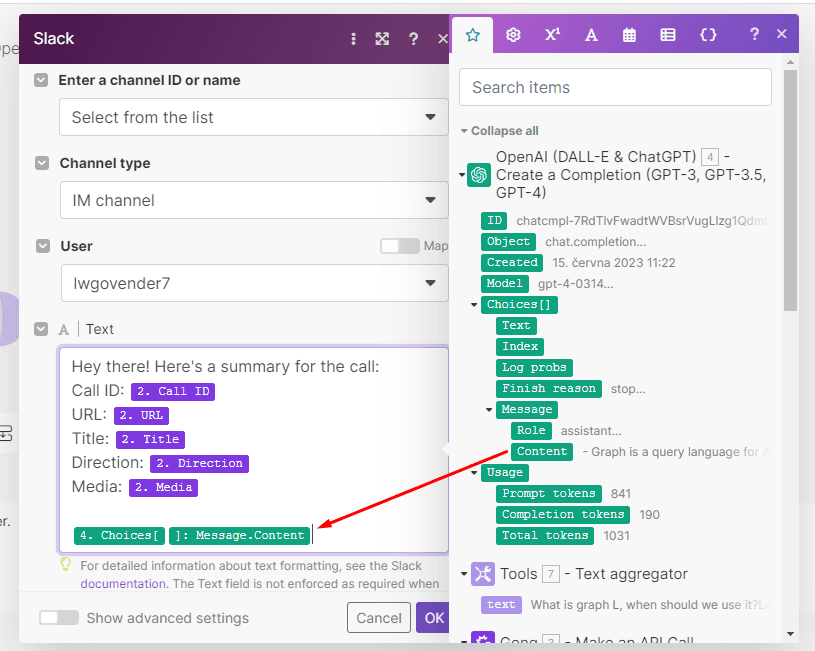Uncheck the Channel type checkbox
The width and height of the screenshot is (815, 651).
tap(40, 163)
